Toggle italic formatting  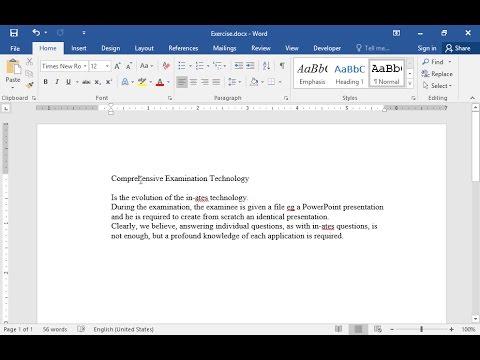tap(57, 82)
